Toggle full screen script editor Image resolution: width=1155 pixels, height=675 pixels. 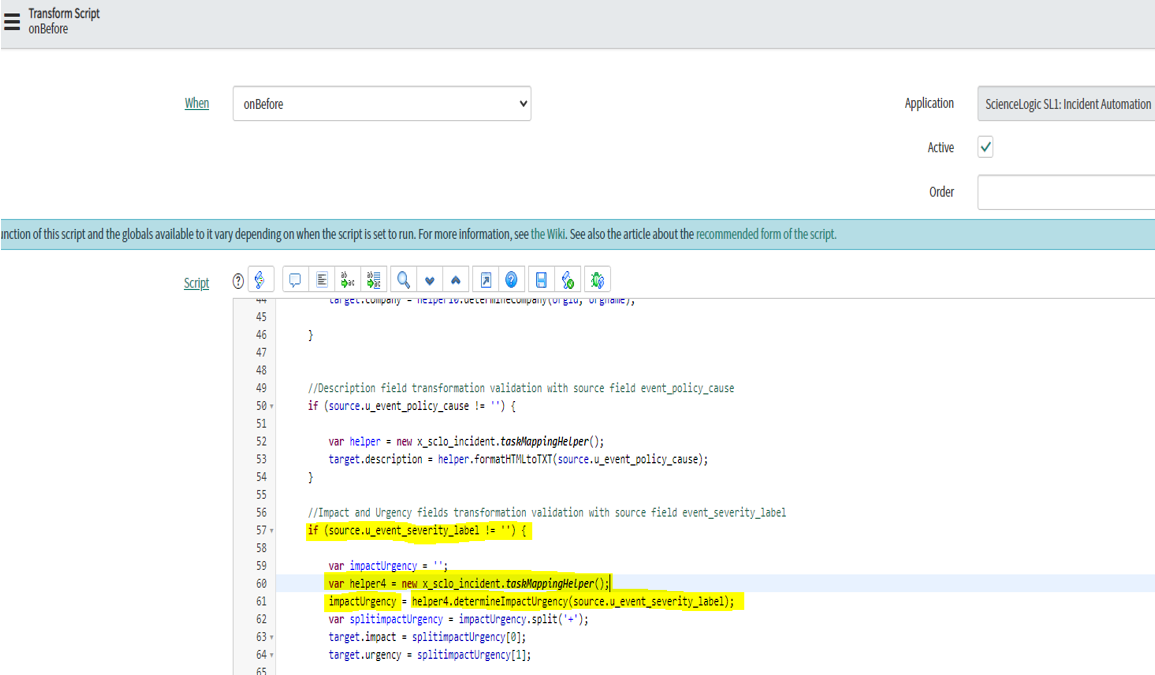pos(485,281)
